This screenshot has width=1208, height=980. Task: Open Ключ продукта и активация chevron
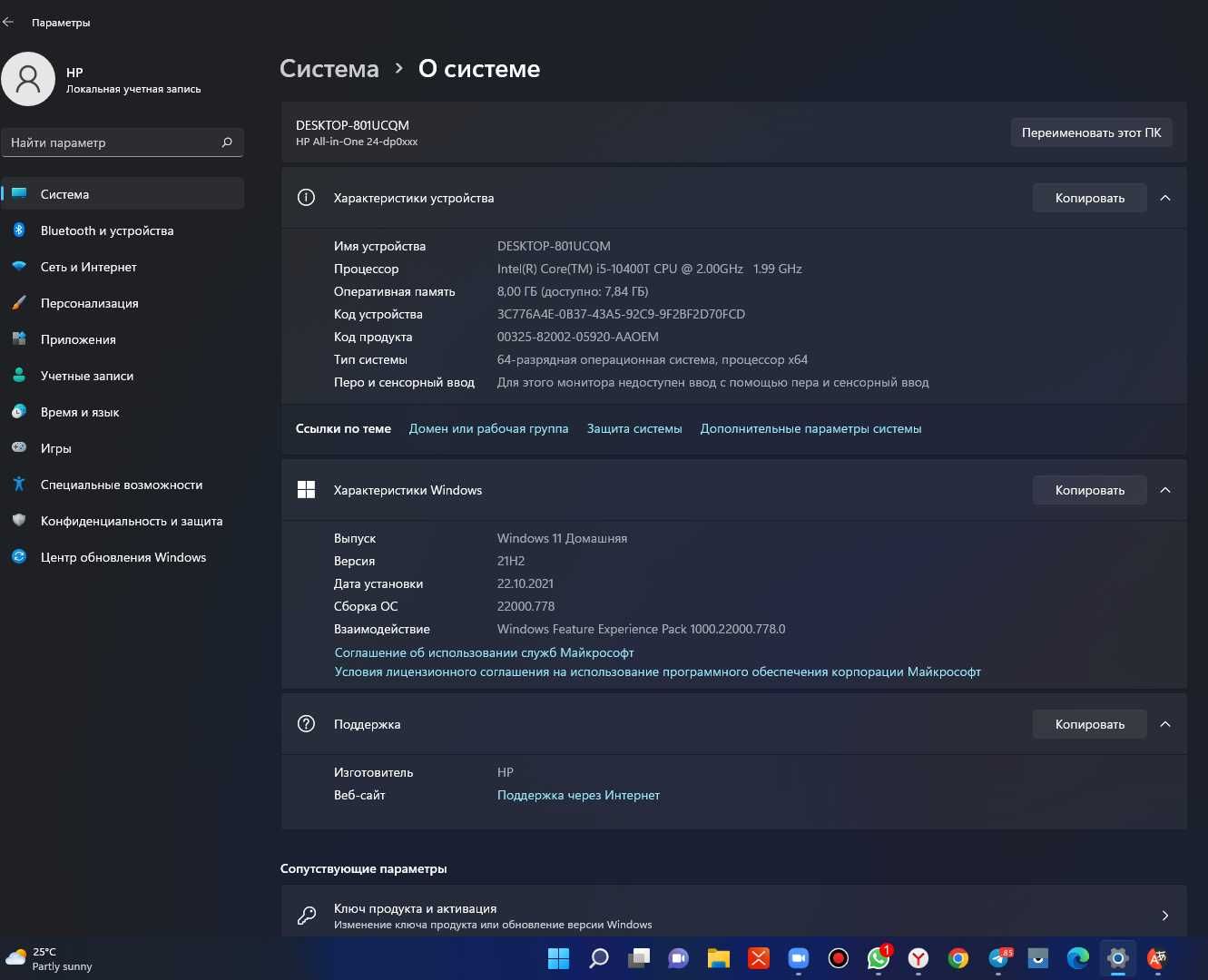[x=1165, y=916]
